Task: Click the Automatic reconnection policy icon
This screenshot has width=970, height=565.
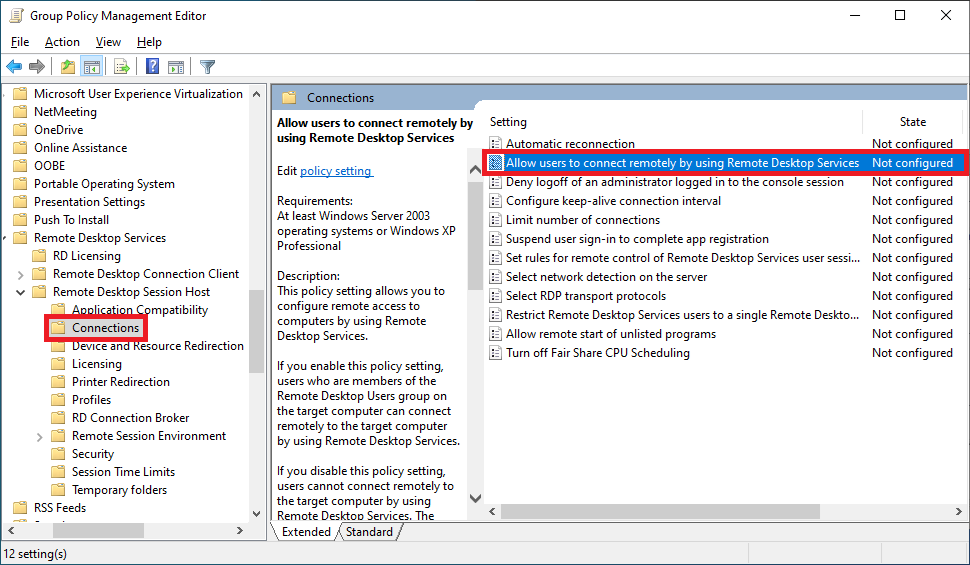Action: (495, 144)
